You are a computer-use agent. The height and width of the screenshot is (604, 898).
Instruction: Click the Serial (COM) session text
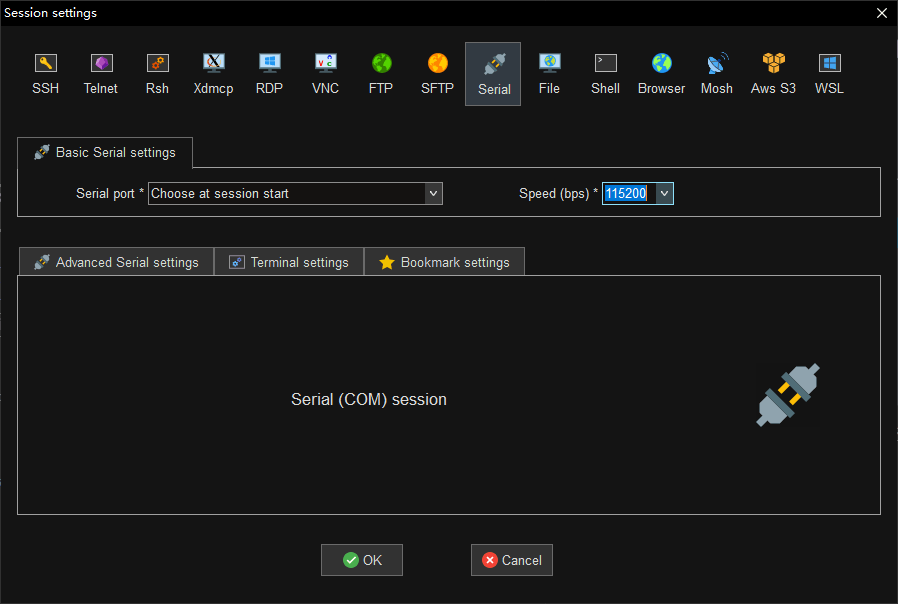pyautogui.click(x=369, y=399)
